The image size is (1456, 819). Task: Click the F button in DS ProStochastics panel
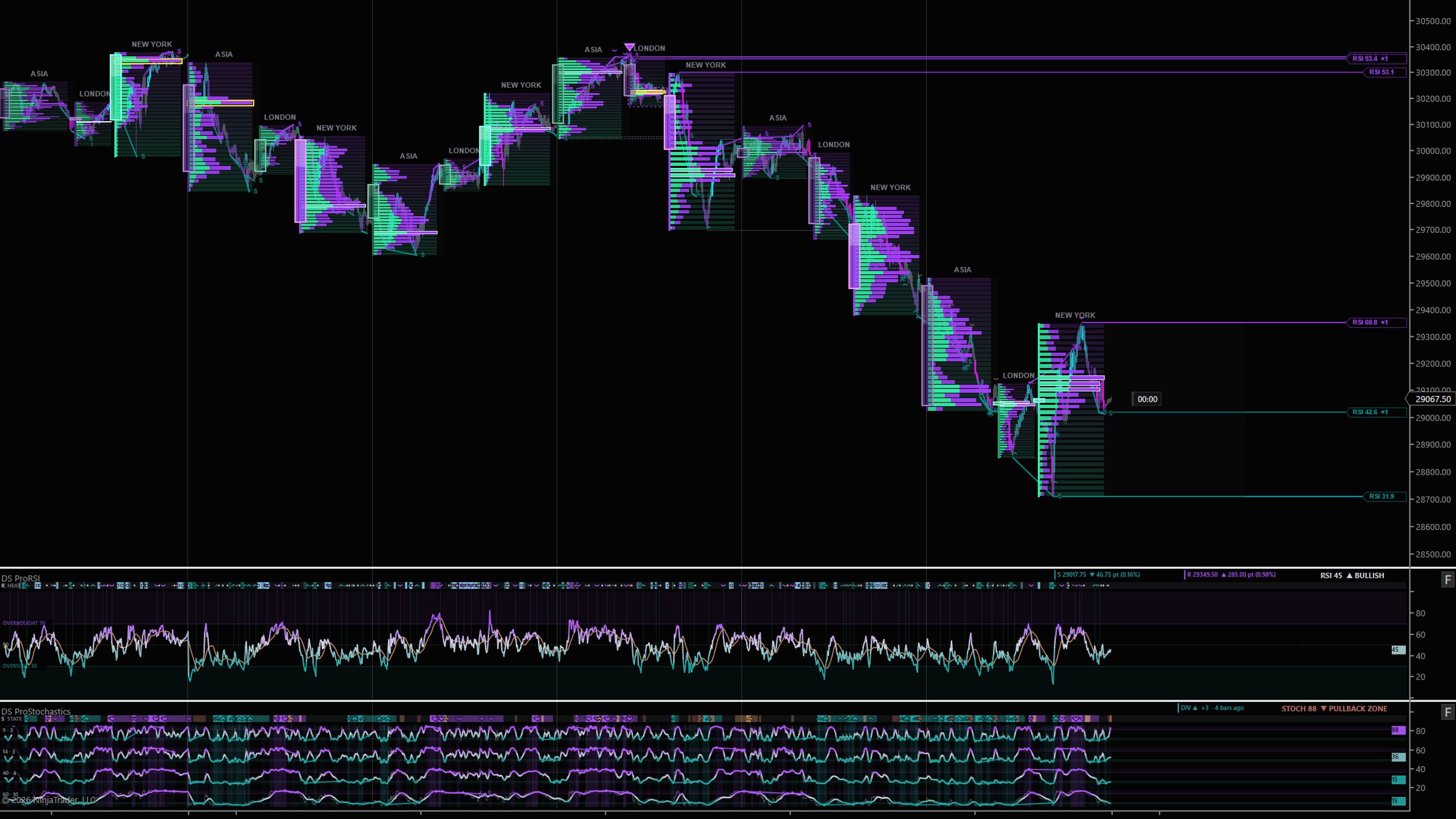pyautogui.click(x=1448, y=712)
